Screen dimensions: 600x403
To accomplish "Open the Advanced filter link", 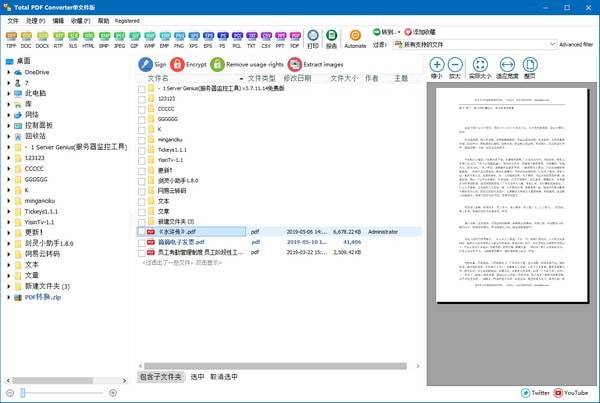I will [x=576, y=44].
